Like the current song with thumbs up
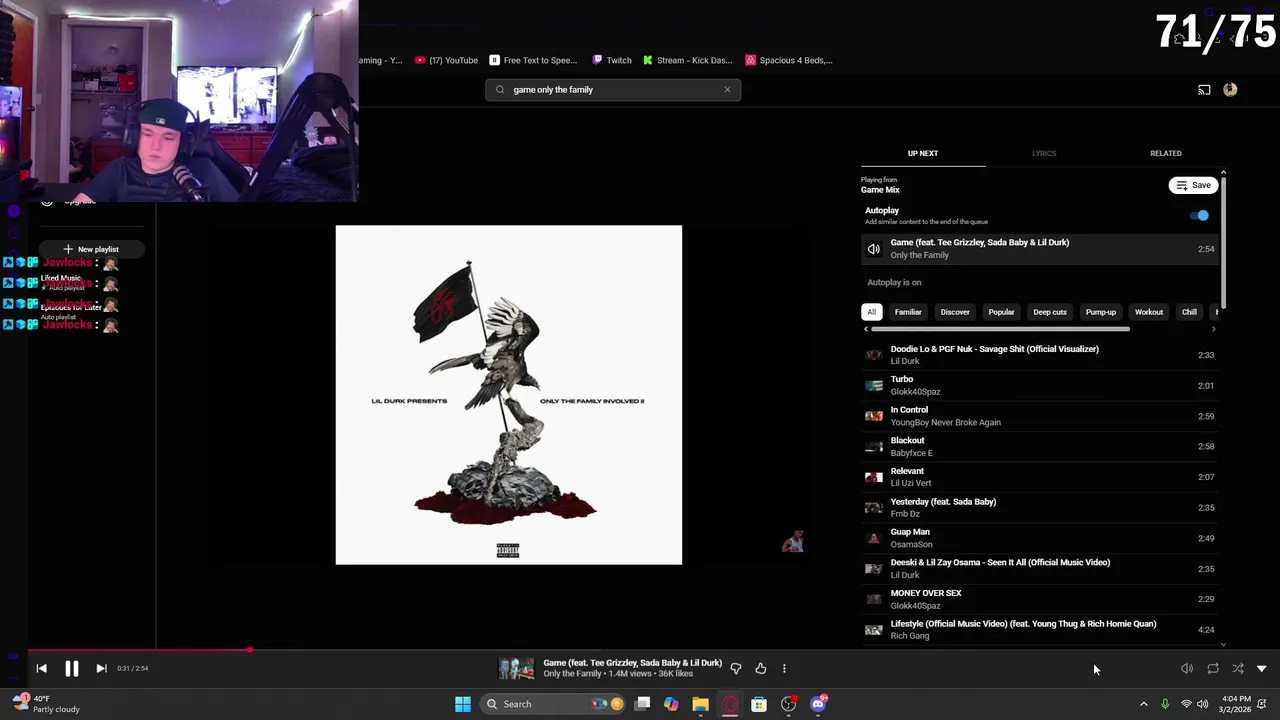Image resolution: width=1280 pixels, height=720 pixels. [x=761, y=668]
